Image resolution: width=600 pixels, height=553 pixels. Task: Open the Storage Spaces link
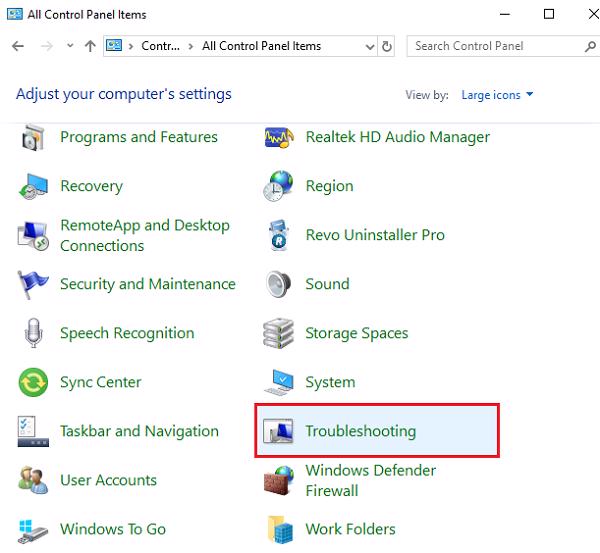(357, 333)
